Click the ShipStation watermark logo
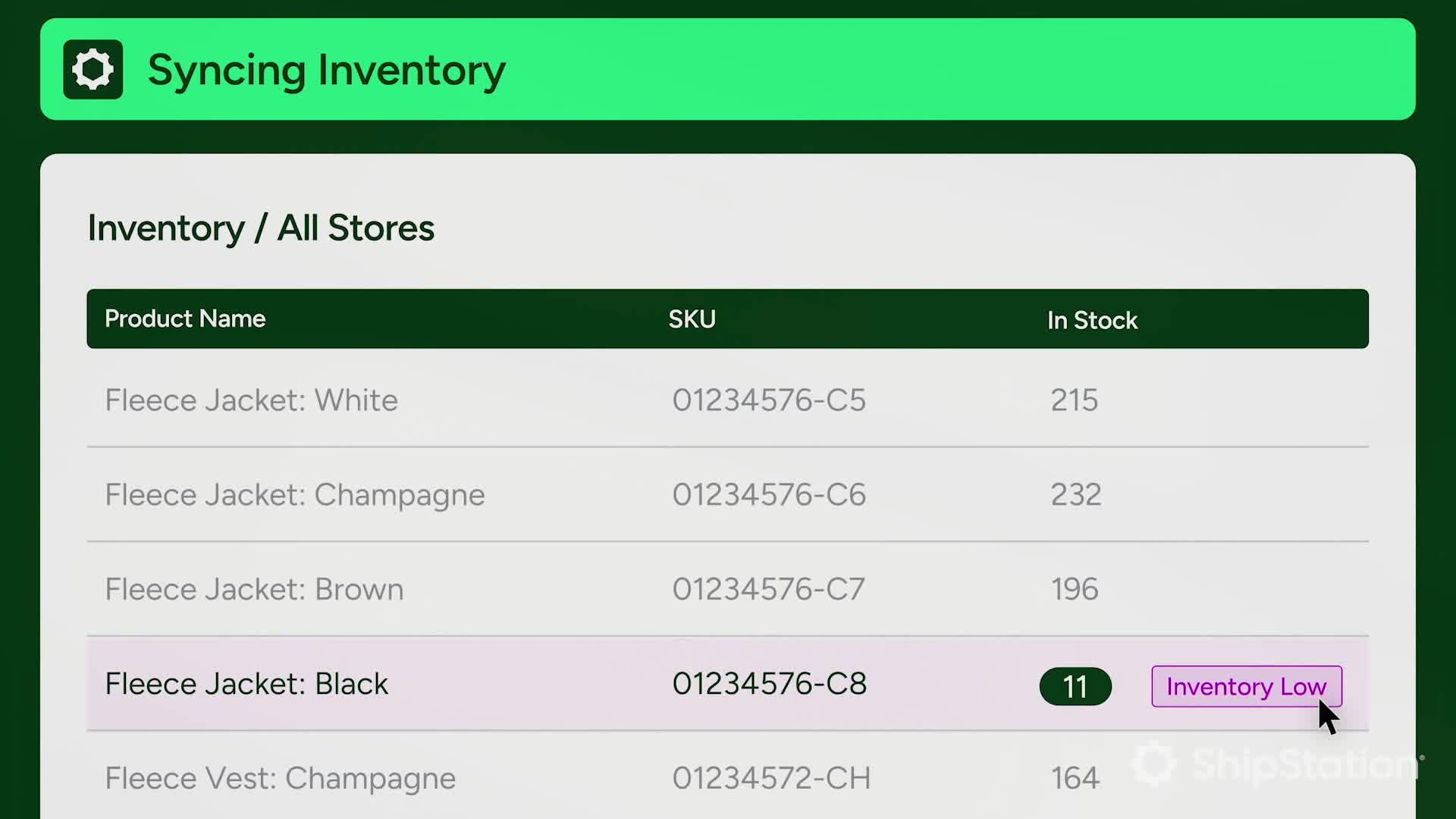This screenshot has width=1456, height=819. 1277,764
